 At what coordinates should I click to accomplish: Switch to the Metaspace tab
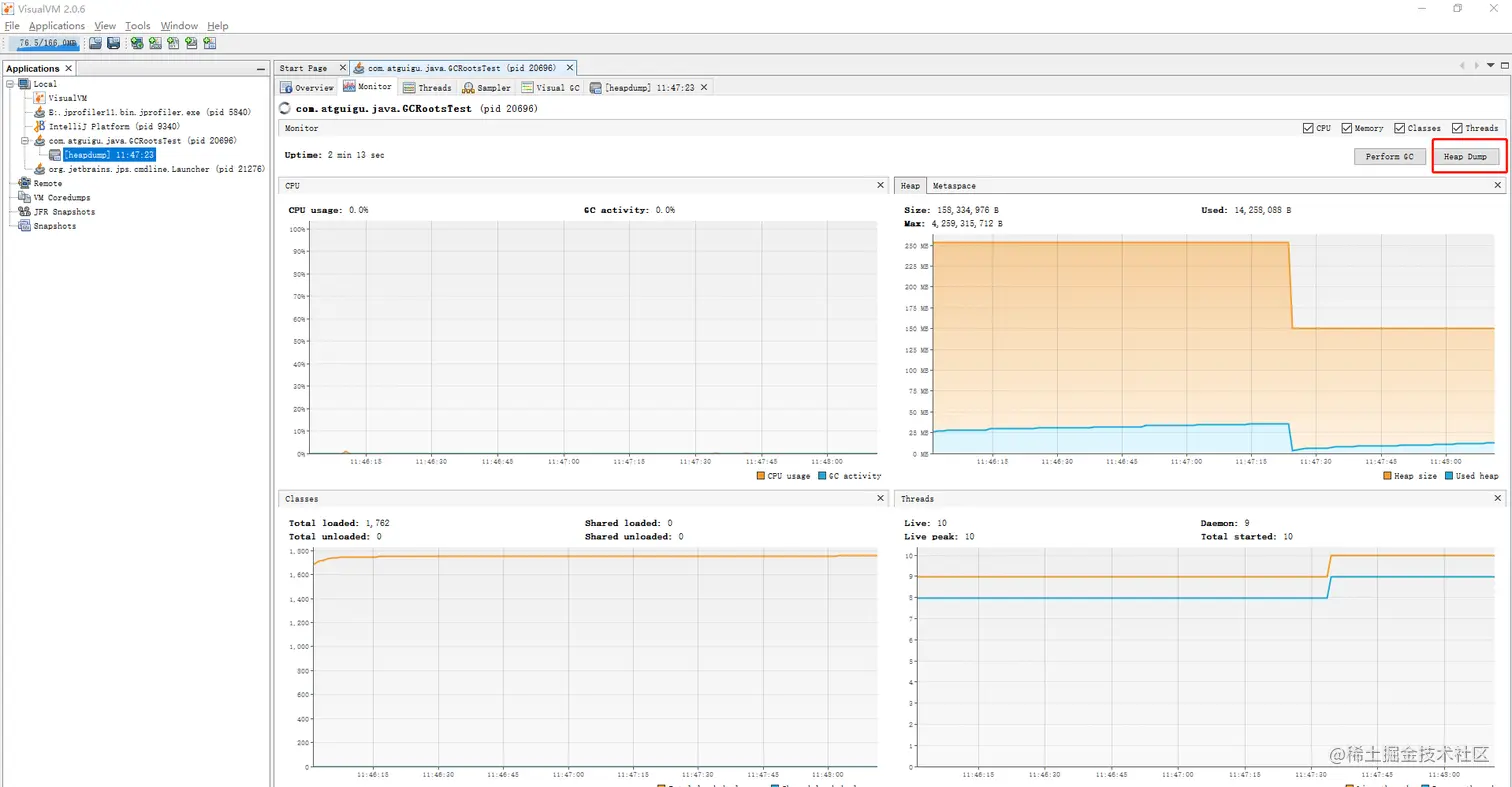[954, 186]
